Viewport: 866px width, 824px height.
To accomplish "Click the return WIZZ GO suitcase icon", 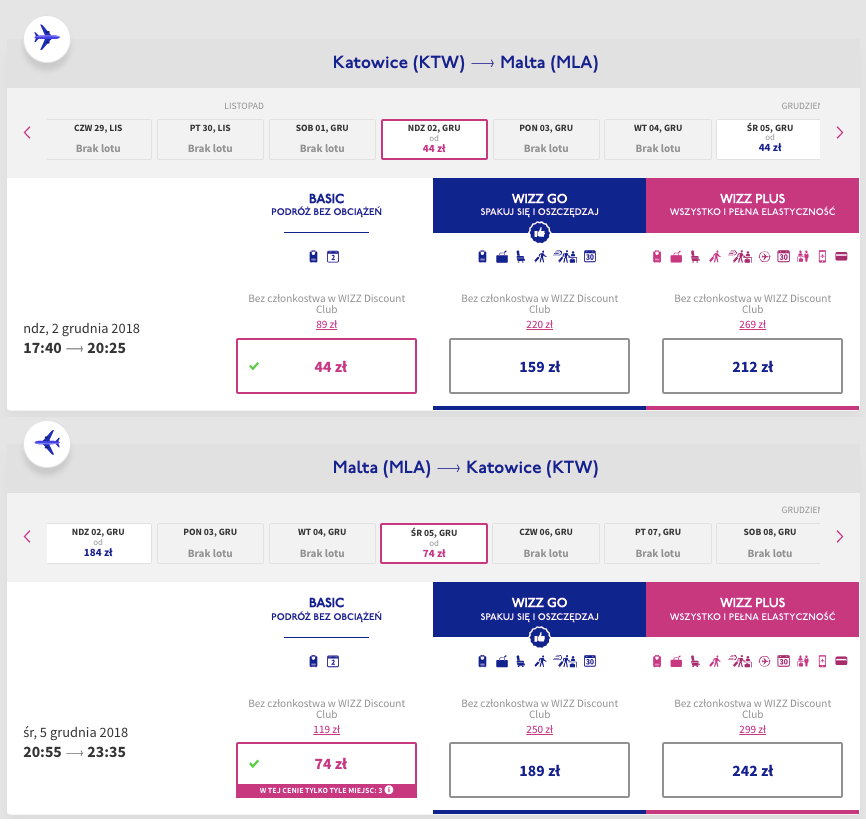I will click(502, 662).
